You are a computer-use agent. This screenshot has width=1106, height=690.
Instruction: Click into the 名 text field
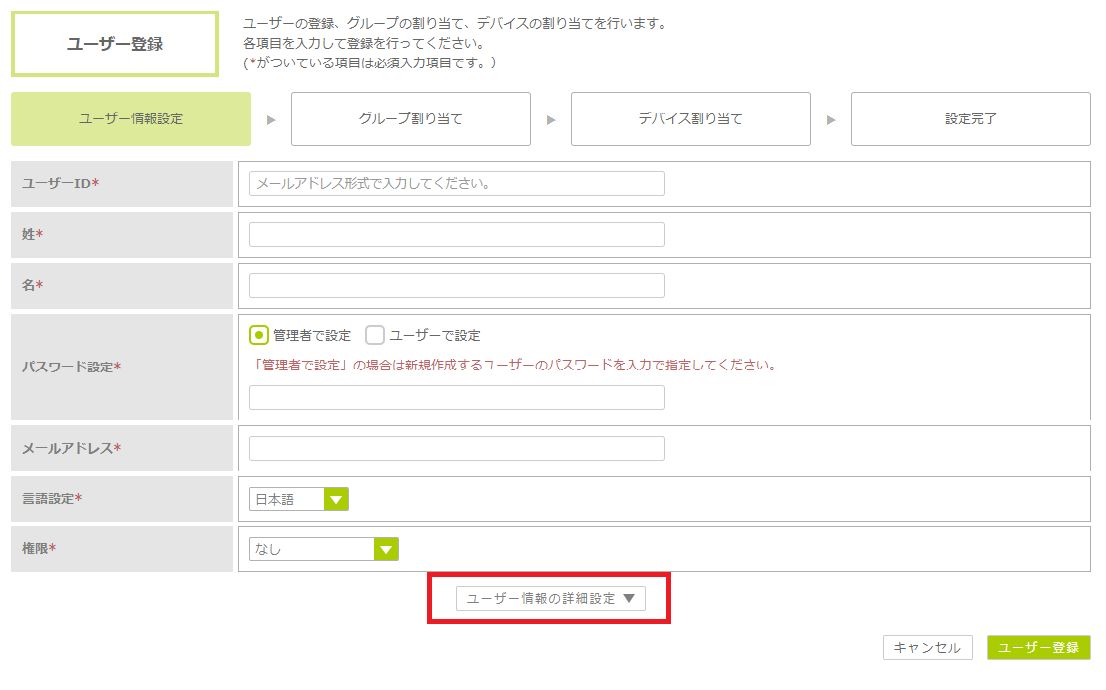click(x=456, y=285)
